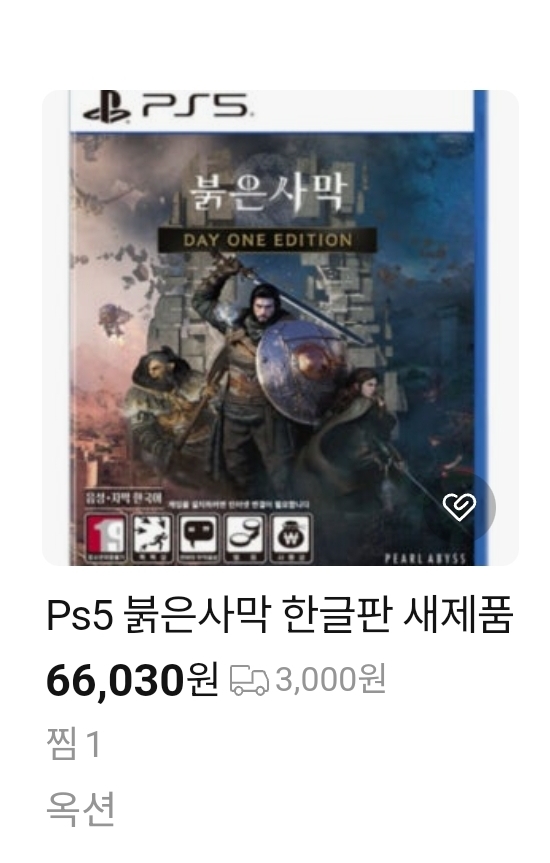
Task: Click the 옥션 seller label
Action: click(80, 809)
